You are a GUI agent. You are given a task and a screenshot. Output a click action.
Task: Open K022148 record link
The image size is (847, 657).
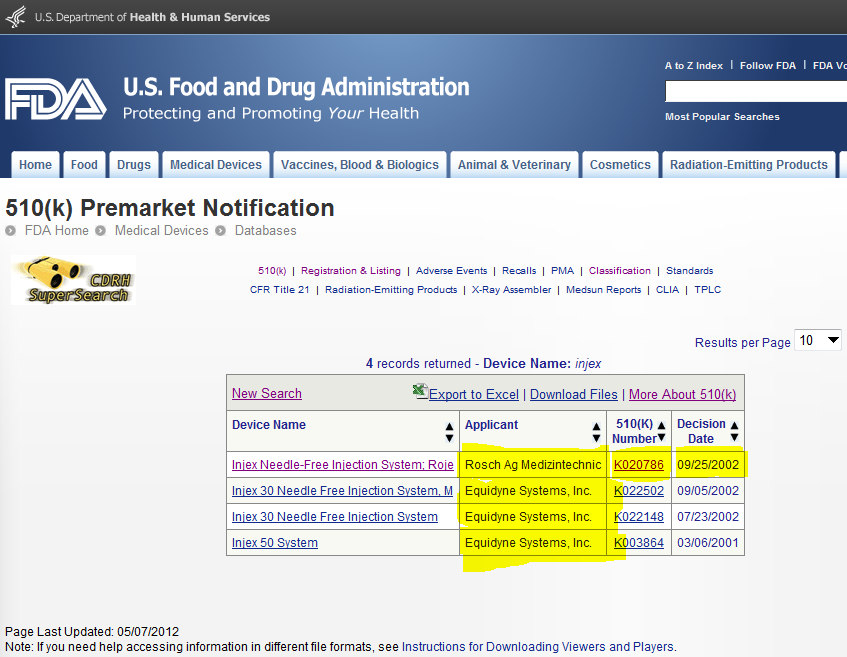[x=638, y=517]
